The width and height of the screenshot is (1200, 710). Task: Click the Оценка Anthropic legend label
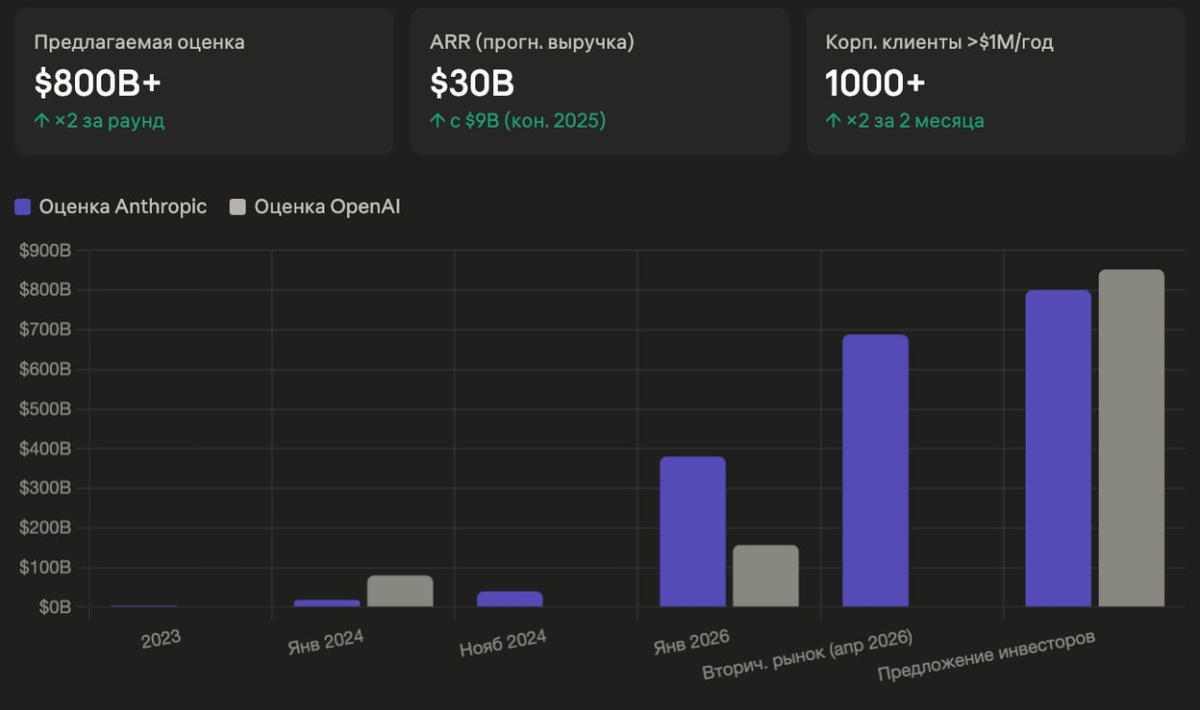[x=123, y=207]
